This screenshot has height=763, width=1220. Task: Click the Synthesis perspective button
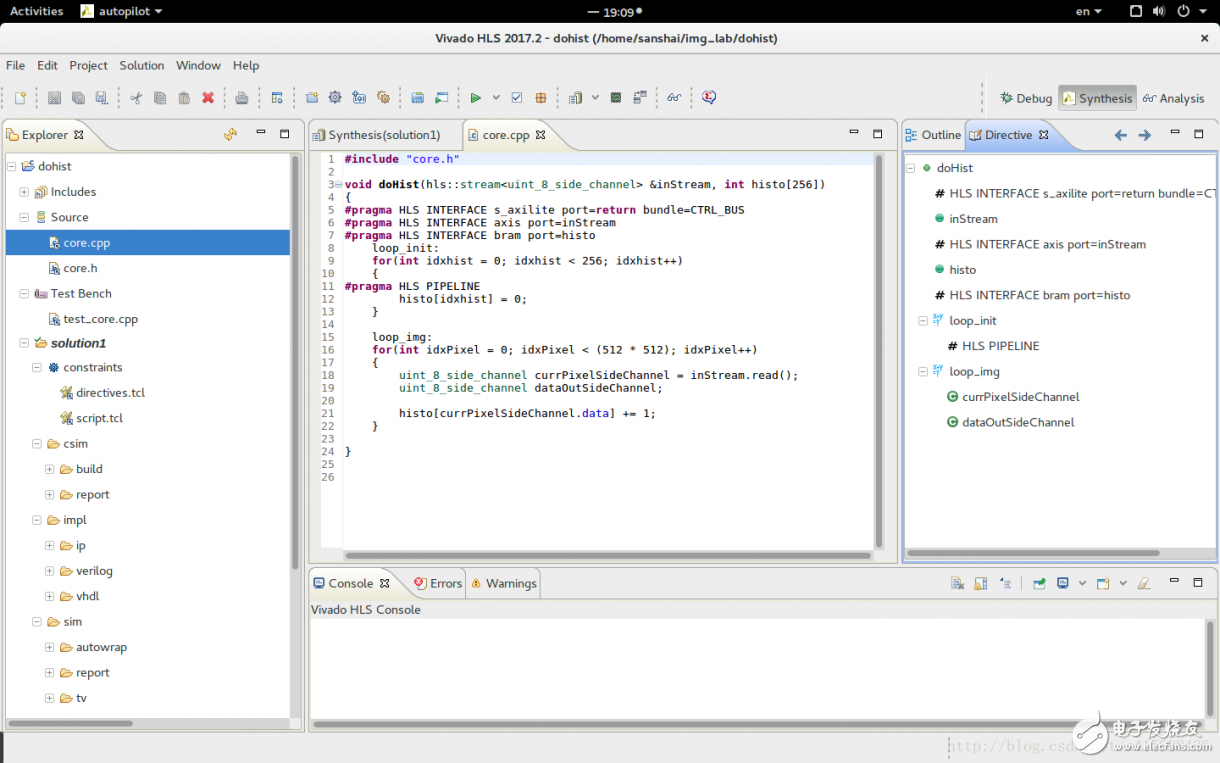(x=1097, y=98)
